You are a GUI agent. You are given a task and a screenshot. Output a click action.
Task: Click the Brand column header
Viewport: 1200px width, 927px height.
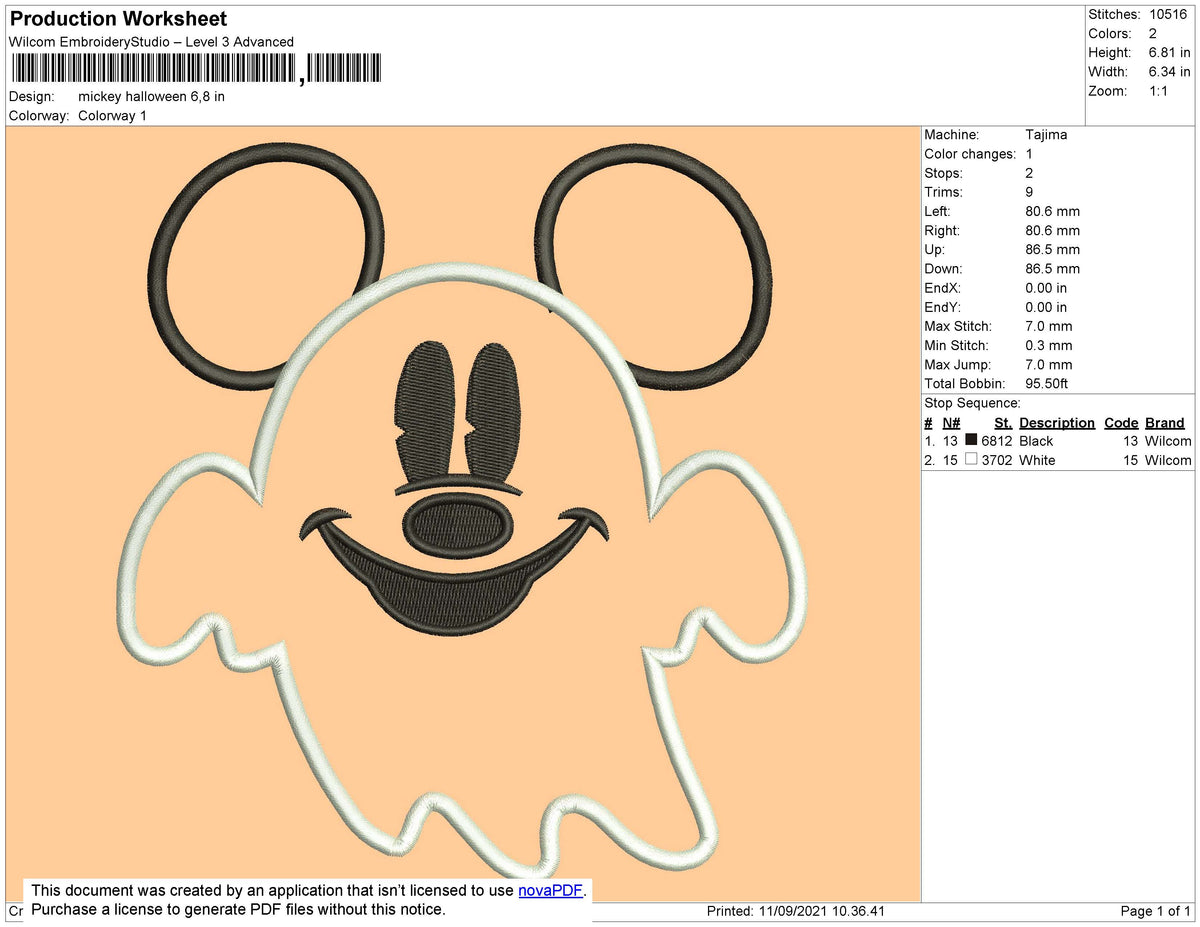click(x=1165, y=423)
